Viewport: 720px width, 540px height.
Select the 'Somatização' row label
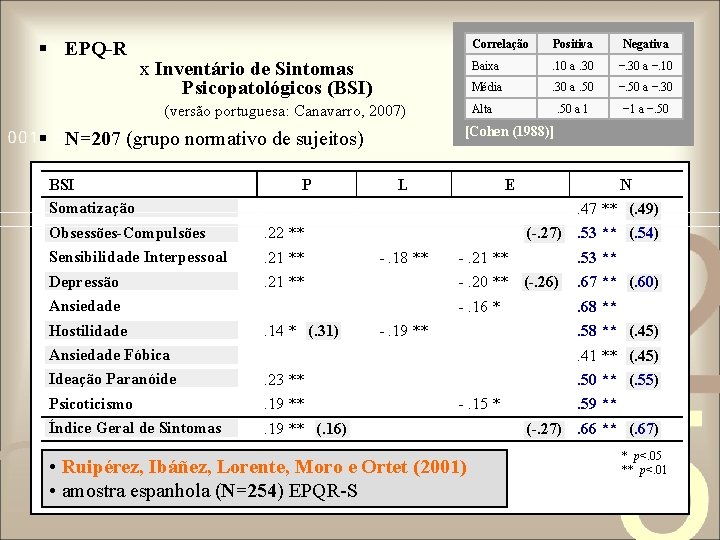[x=92, y=208]
